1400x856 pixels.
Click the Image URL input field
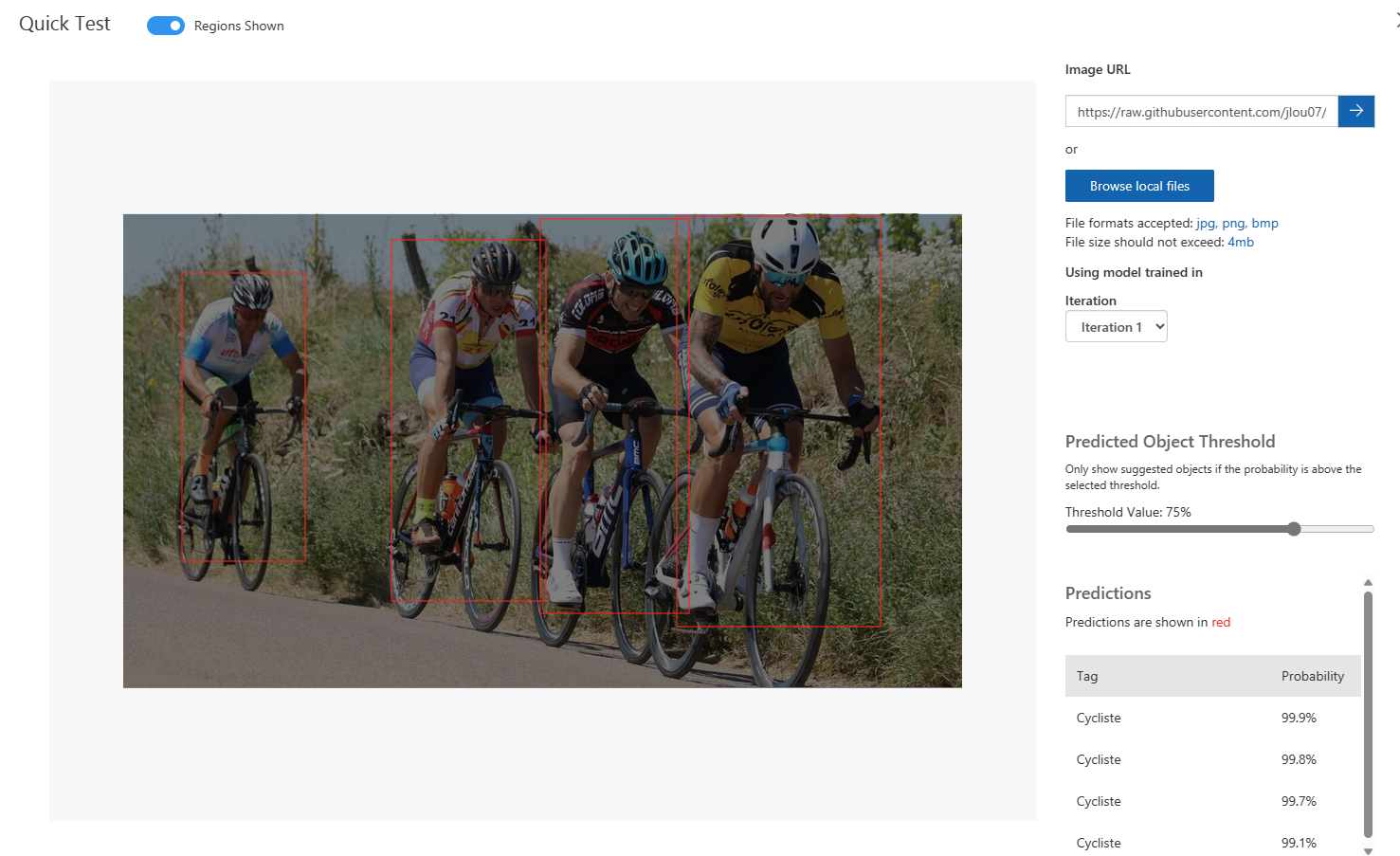pyautogui.click(x=1202, y=111)
